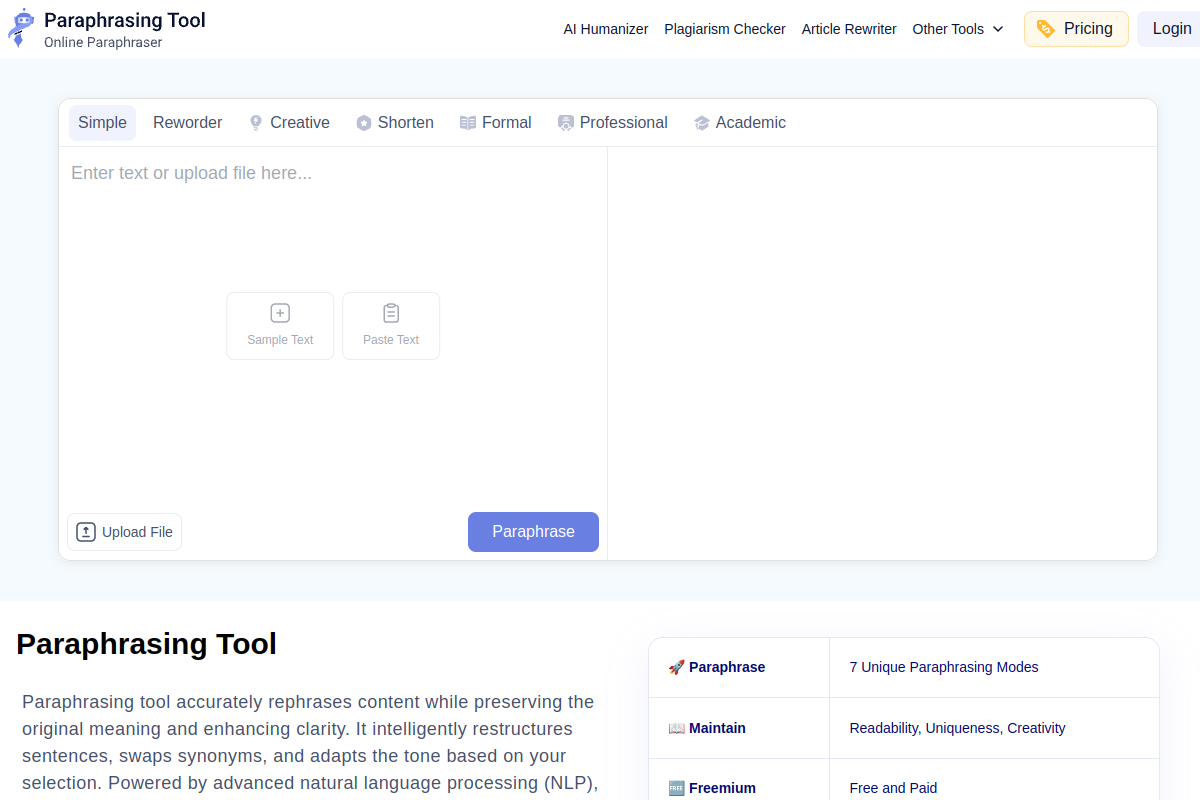Click 'Readability, Uniqueness, Creativity' text
The width and height of the screenshot is (1200, 800).
pyautogui.click(x=957, y=728)
